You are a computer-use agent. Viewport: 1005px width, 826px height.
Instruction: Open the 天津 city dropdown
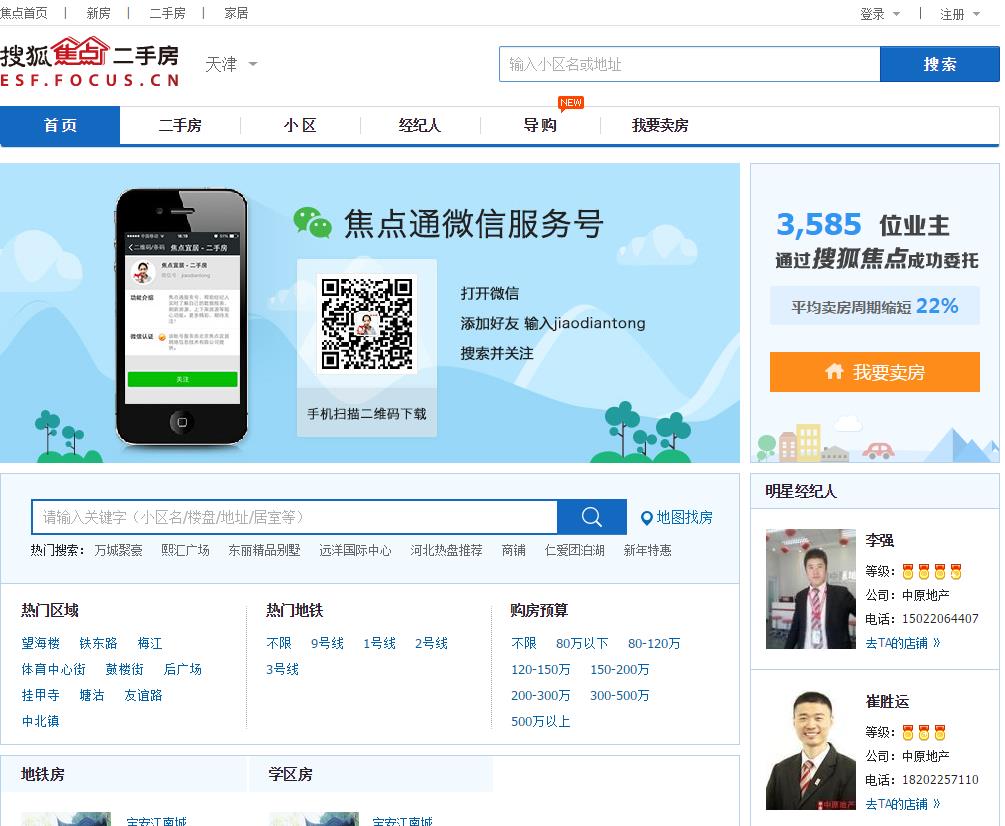click(231, 64)
